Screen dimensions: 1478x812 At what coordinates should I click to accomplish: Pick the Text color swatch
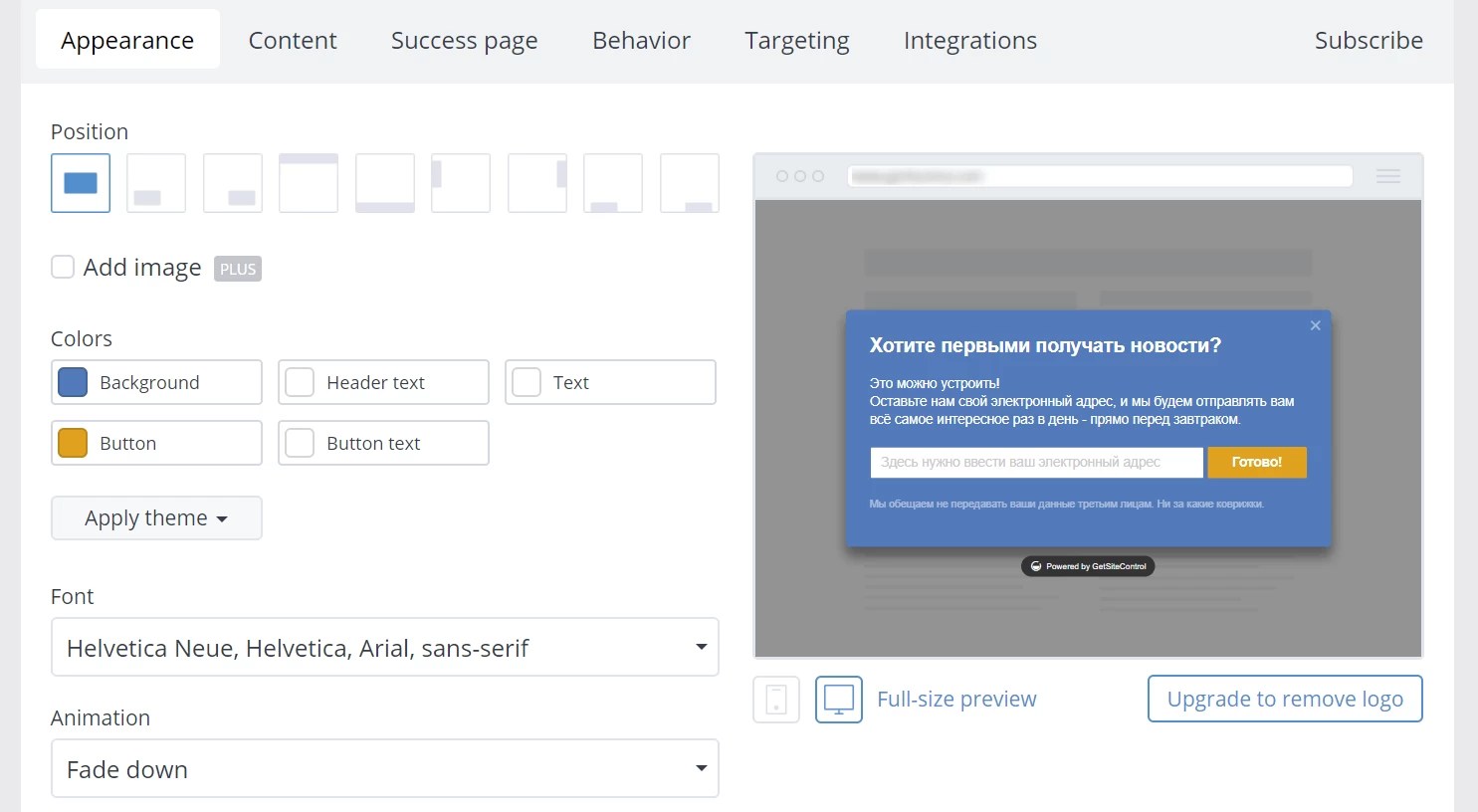[x=527, y=382]
